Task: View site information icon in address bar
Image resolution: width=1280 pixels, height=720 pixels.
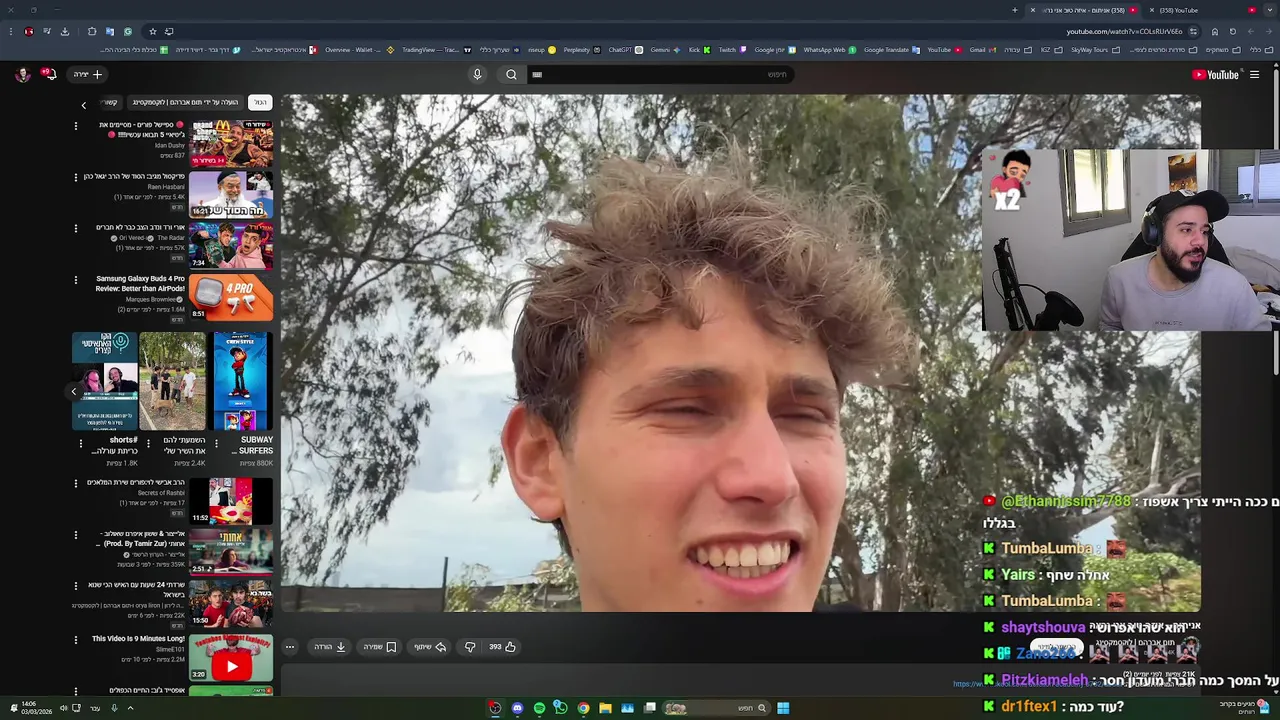Action: 1193,31
